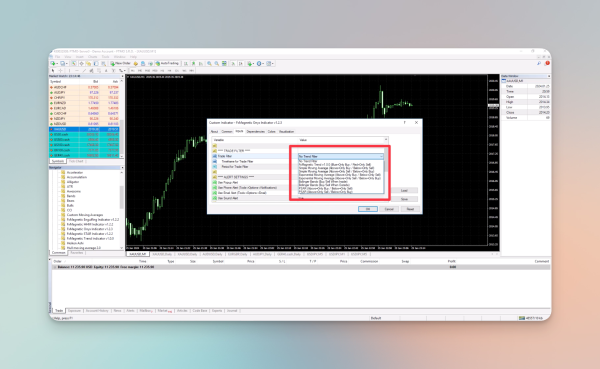Select the M1 timeframe button
The width and height of the screenshot is (600, 369).
point(133,71)
